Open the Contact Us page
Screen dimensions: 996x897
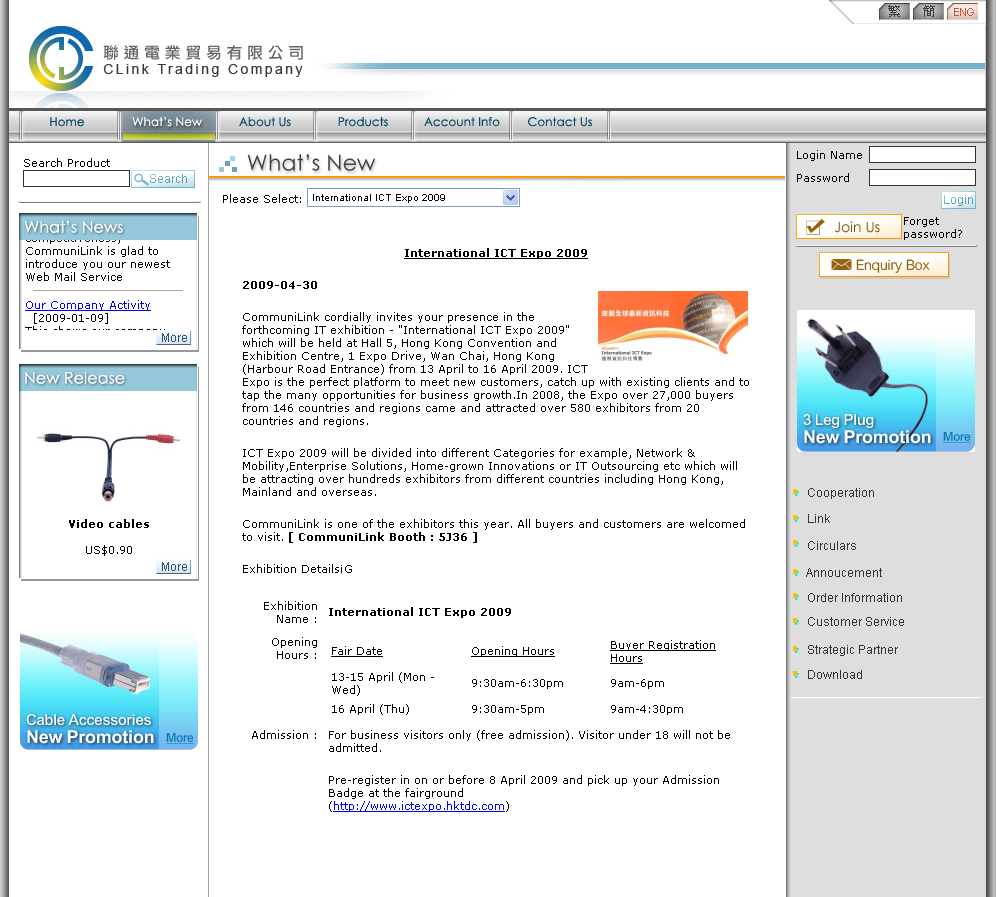pos(560,122)
